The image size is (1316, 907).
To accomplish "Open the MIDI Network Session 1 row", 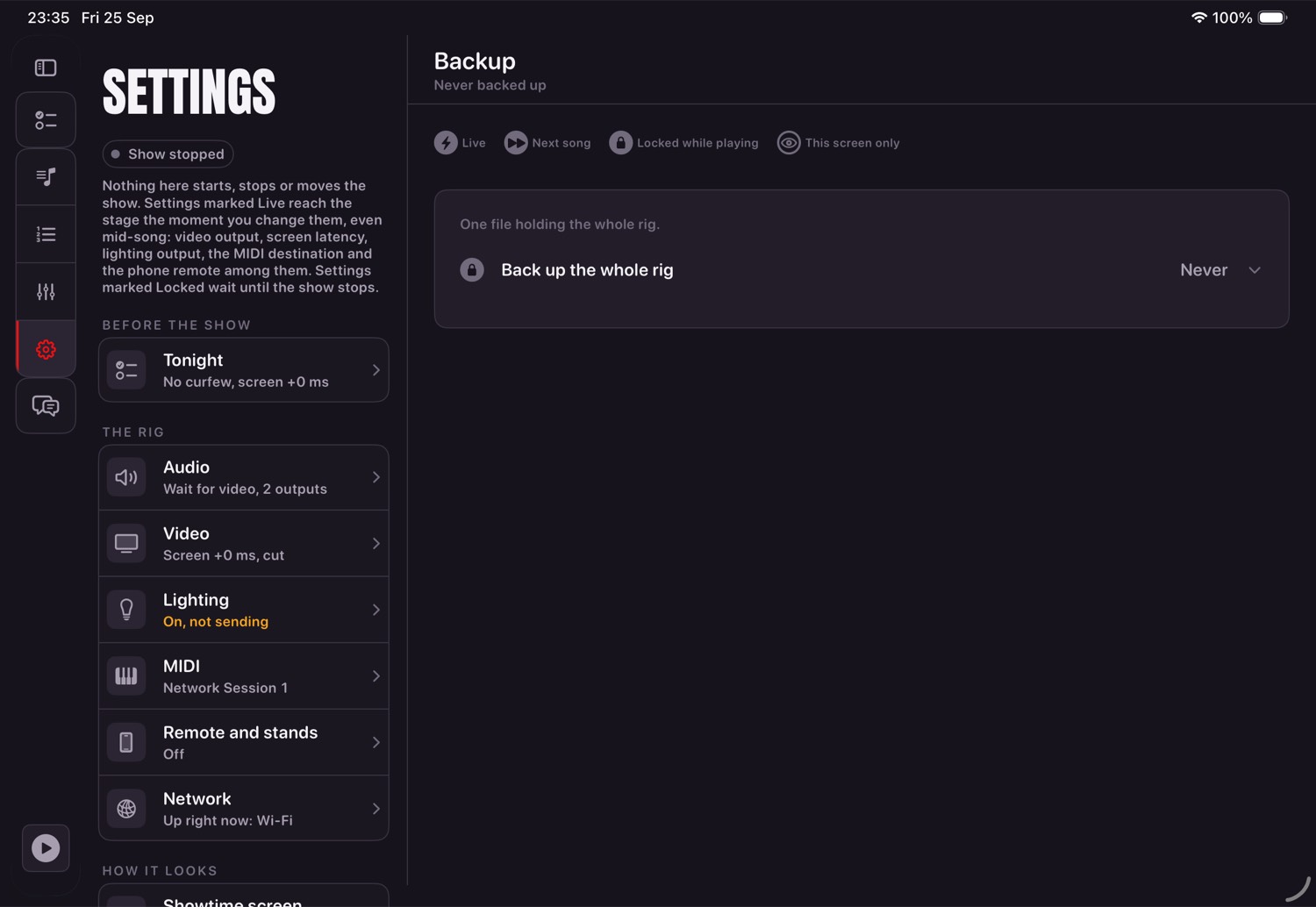I will coord(244,676).
